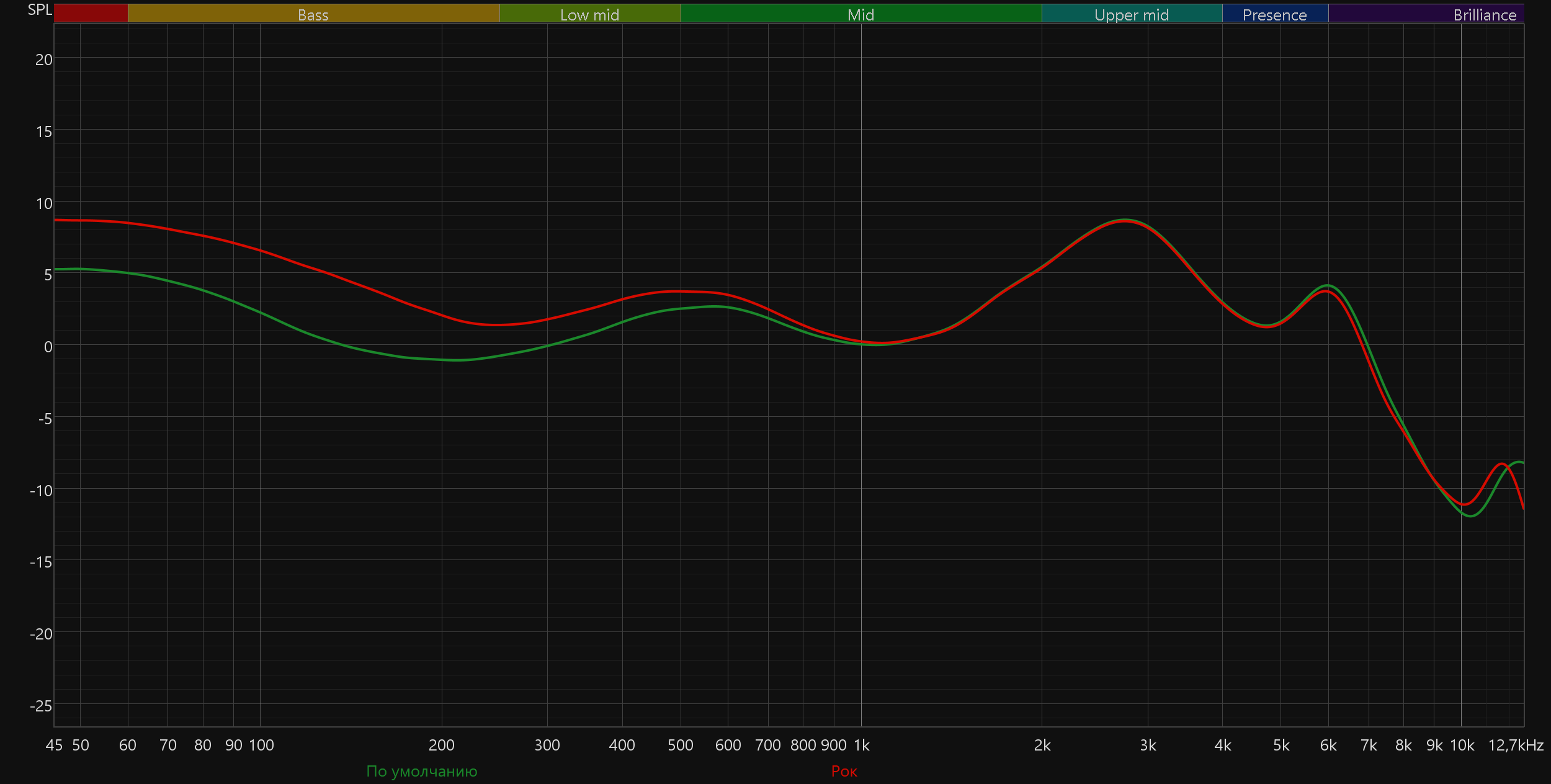1551x784 pixels.
Task: Click the Bass frequency band label
Action: click(313, 14)
